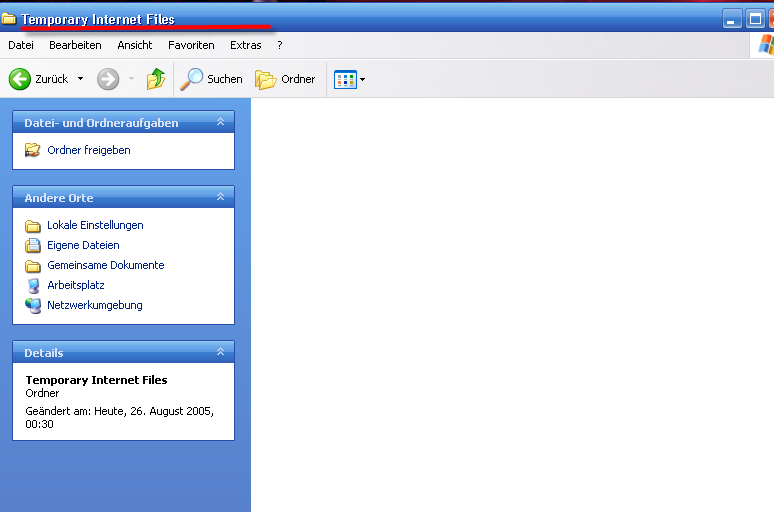Open the forward history dropdown arrow
Viewport: 774px width, 512px height.
[x=131, y=79]
